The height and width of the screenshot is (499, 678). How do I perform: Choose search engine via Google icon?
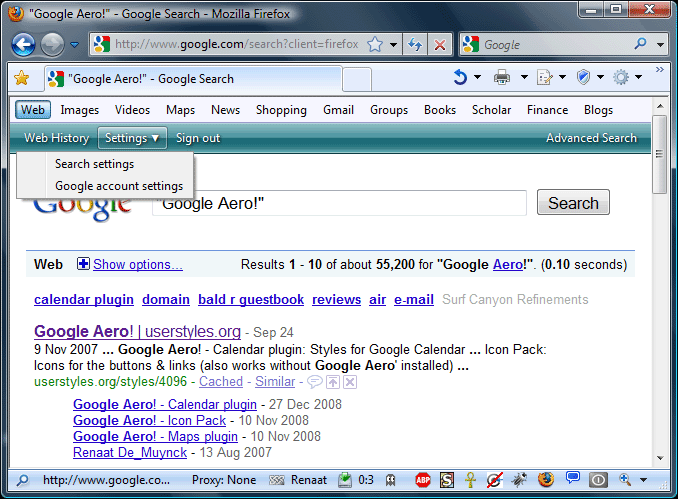[x=471, y=44]
